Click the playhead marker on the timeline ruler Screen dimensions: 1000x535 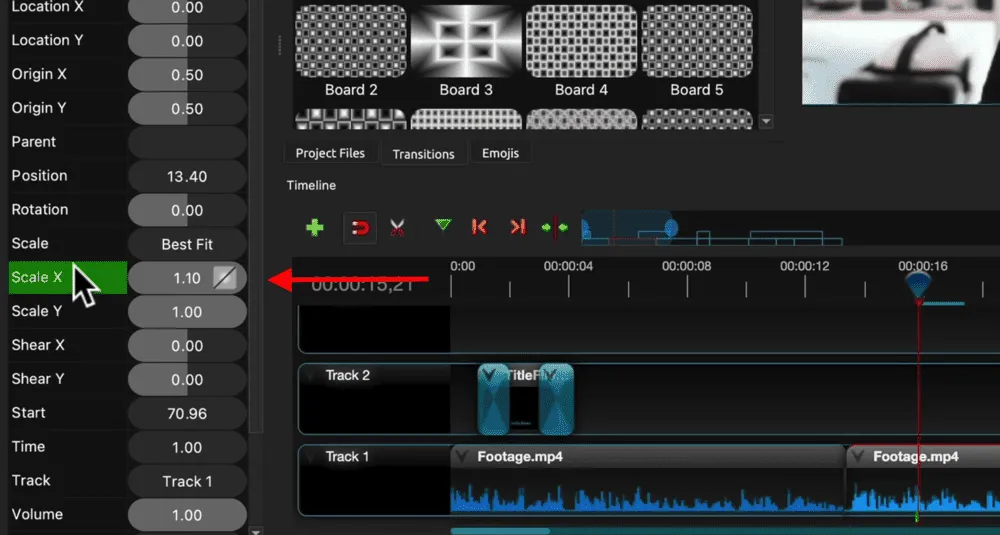[917, 285]
